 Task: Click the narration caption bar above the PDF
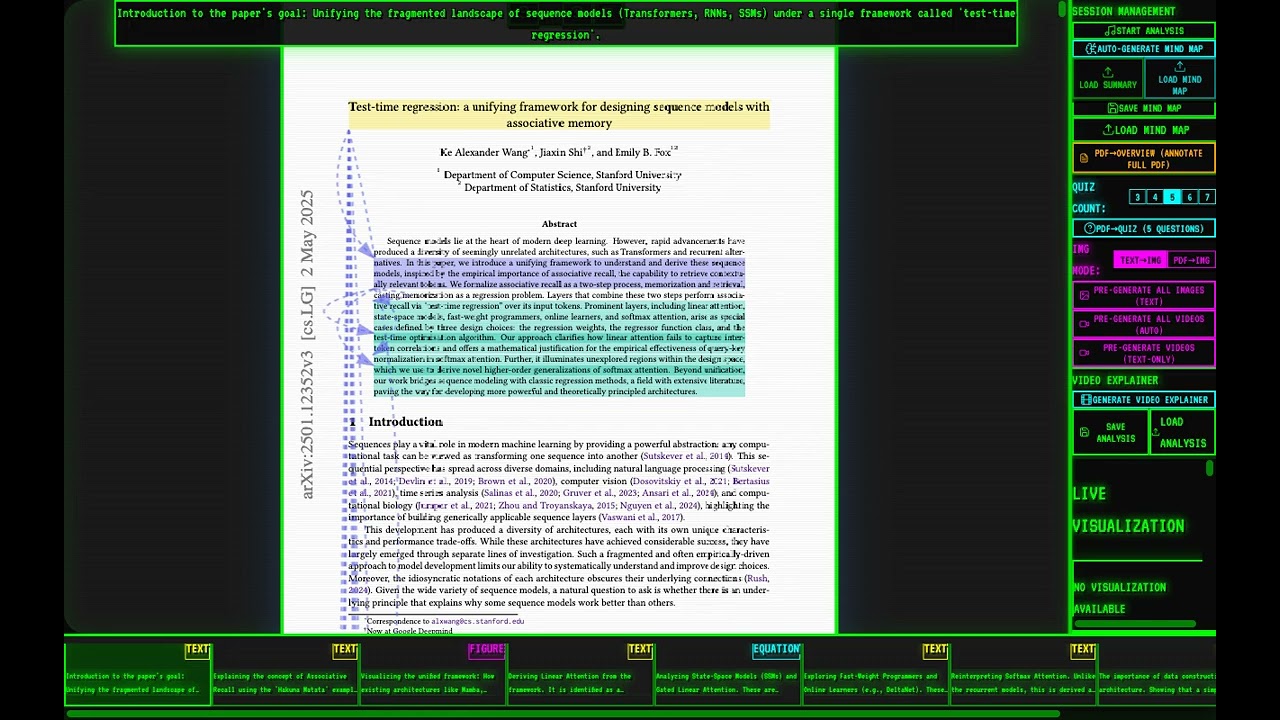click(566, 24)
